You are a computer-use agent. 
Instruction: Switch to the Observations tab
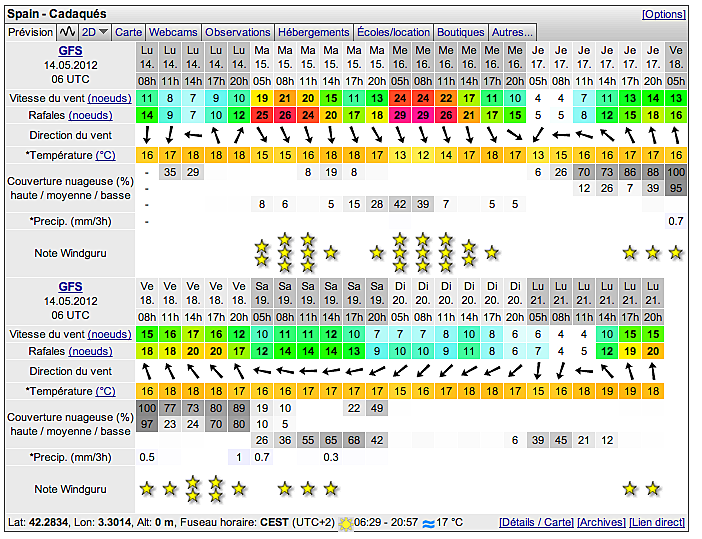[x=238, y=32]
